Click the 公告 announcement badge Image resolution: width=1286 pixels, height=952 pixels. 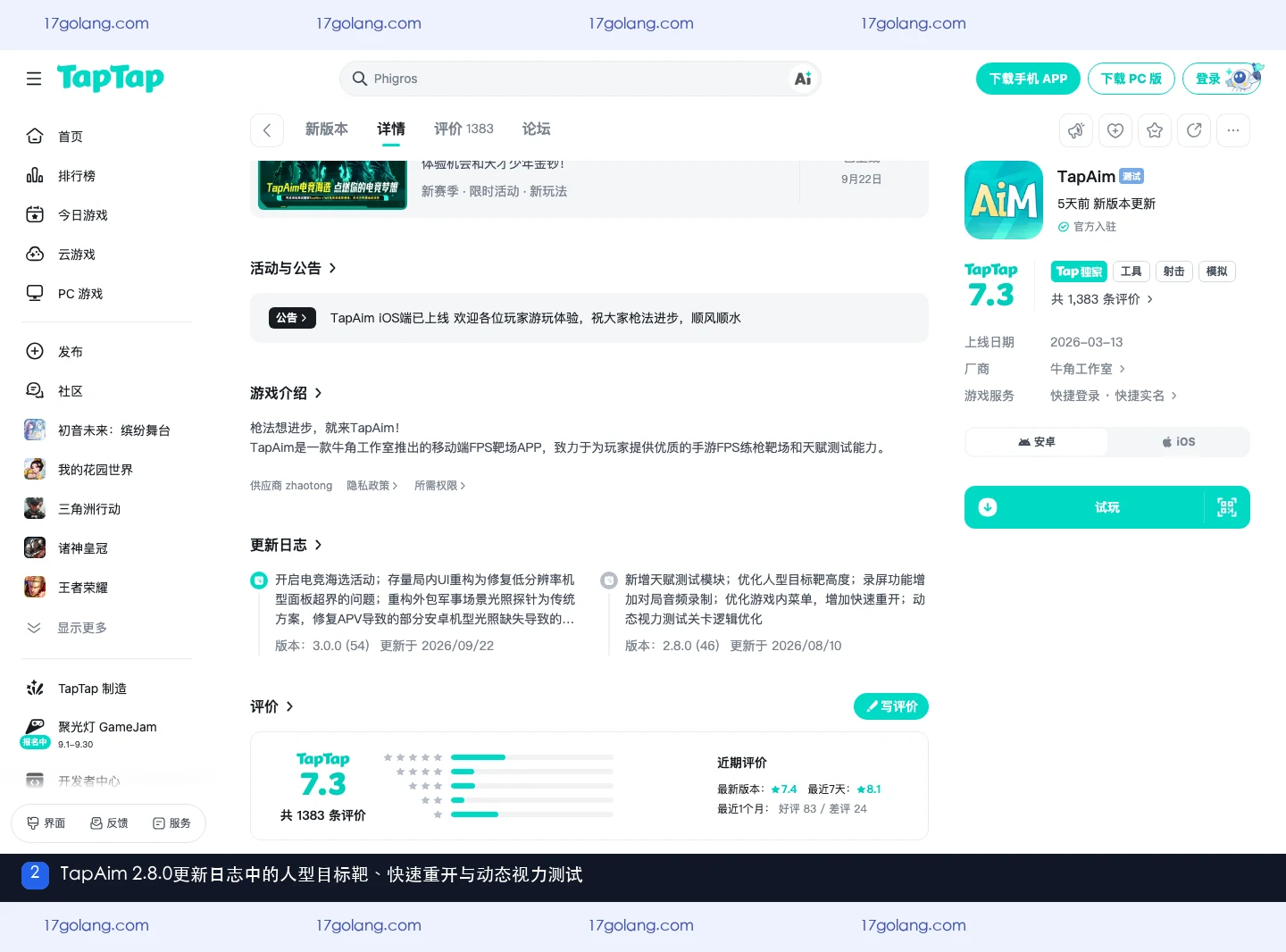tap(292, 318)
